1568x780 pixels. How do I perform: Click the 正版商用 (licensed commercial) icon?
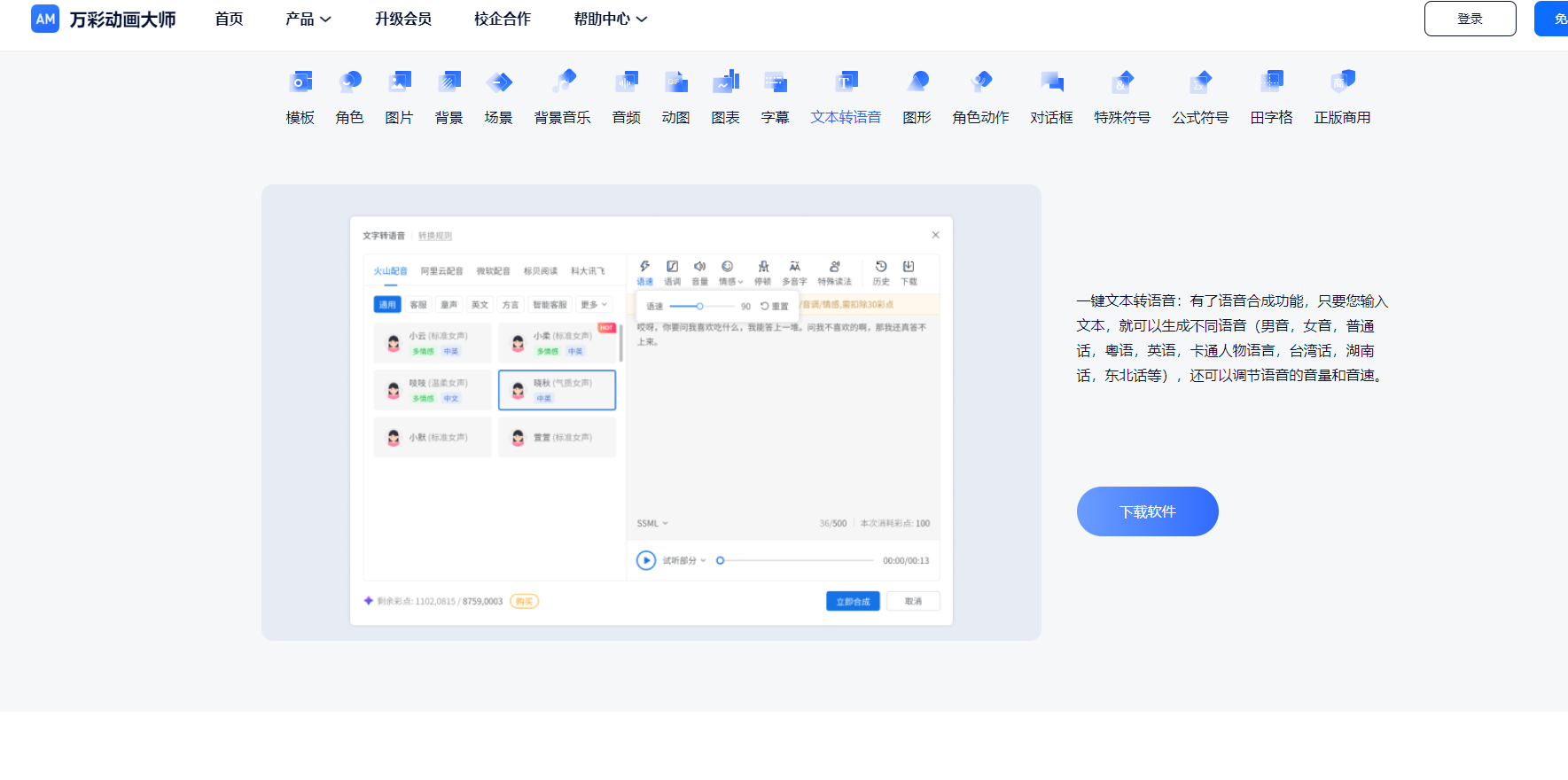1343,82
